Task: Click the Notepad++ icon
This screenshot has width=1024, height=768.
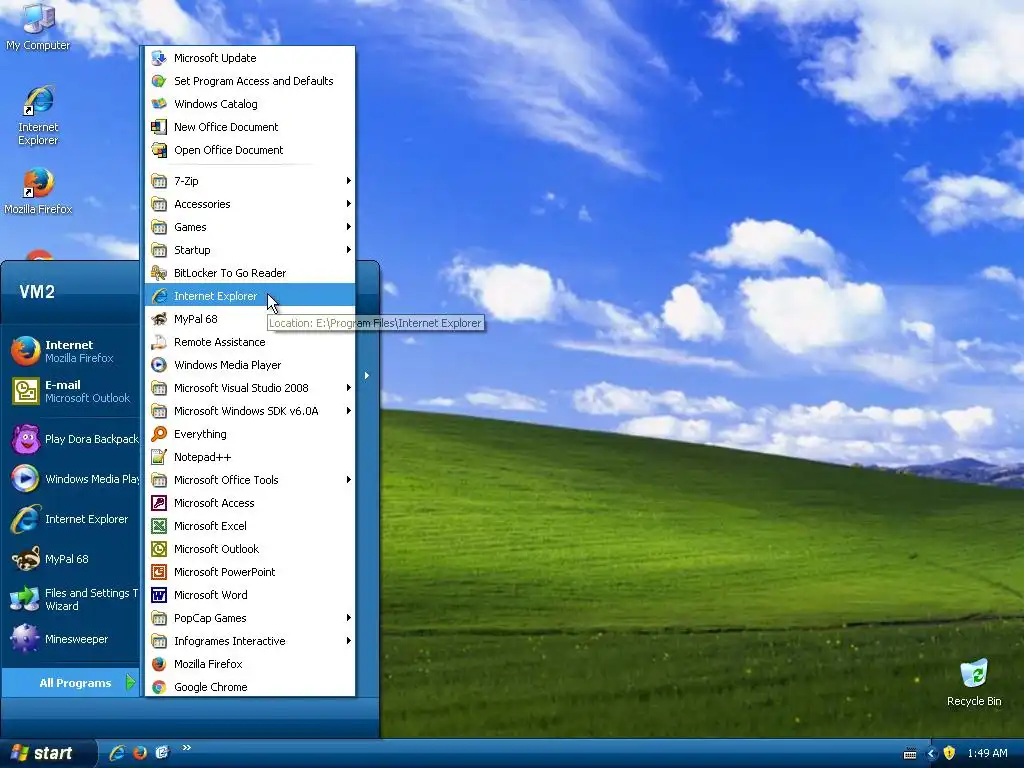Action: coord(159,457)
